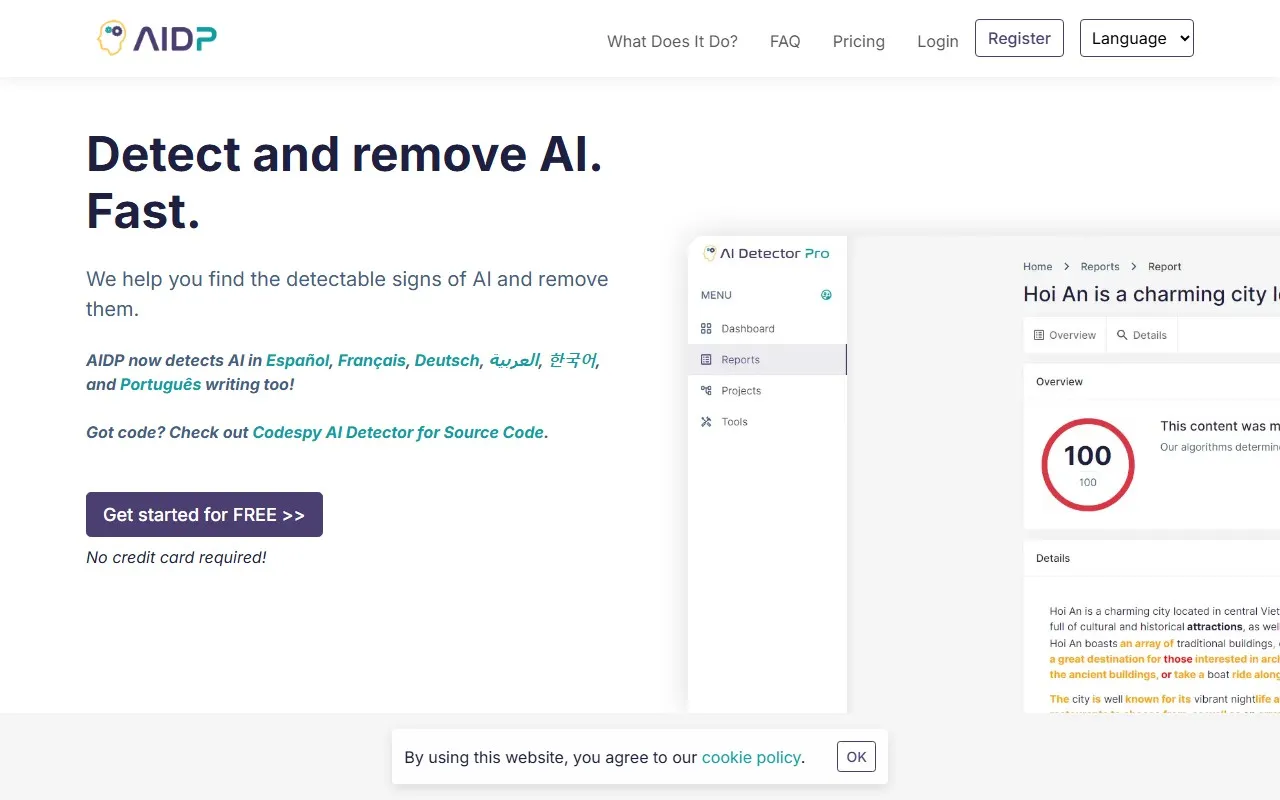The width and height of the screenshot is (1280, 800).
Task: Switch to the Overview tab
Action: 1064,335
